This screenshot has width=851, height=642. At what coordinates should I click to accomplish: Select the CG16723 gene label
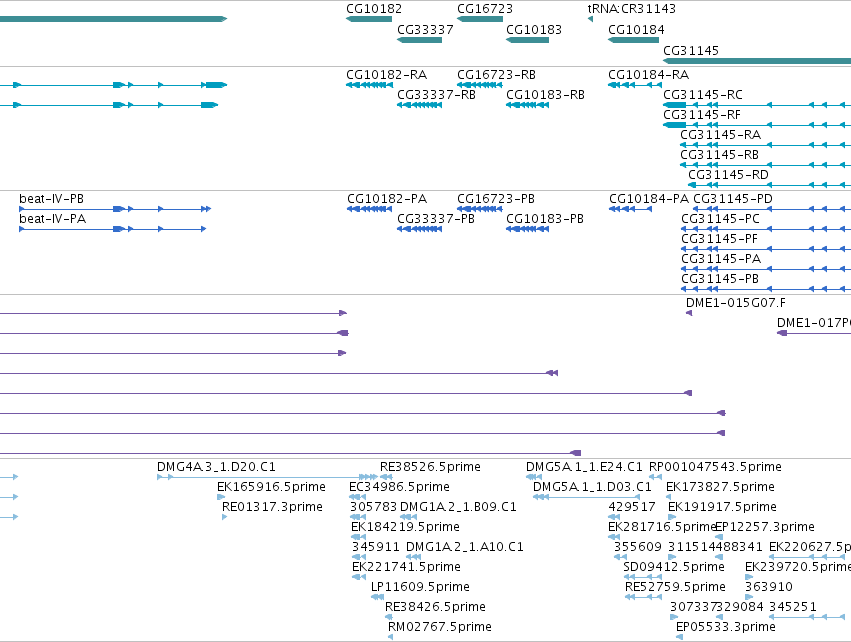485,9
